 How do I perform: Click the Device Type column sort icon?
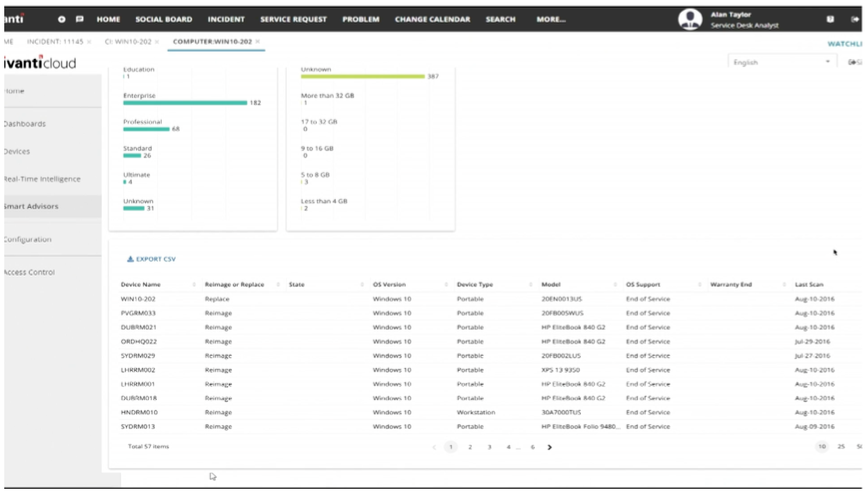point(531,284)
